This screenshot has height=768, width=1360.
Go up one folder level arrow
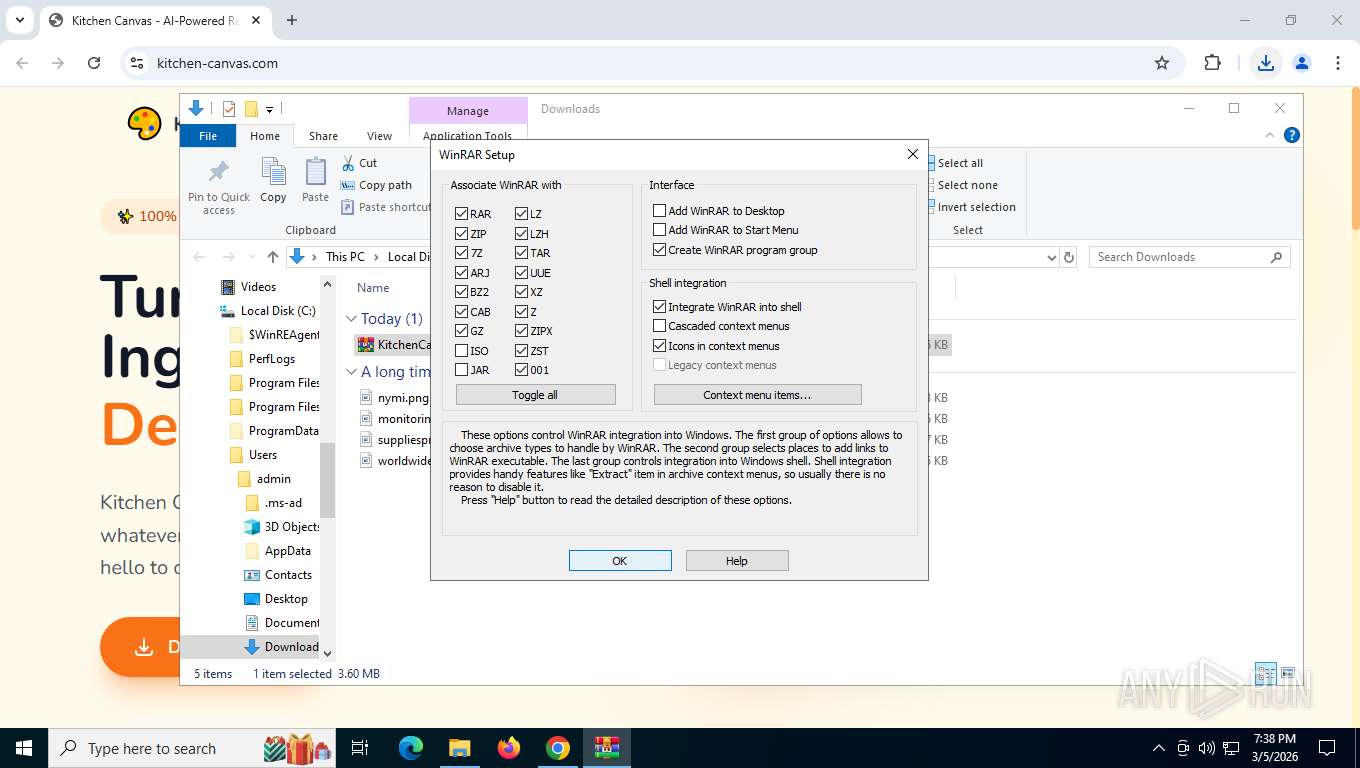pos(272,257)
